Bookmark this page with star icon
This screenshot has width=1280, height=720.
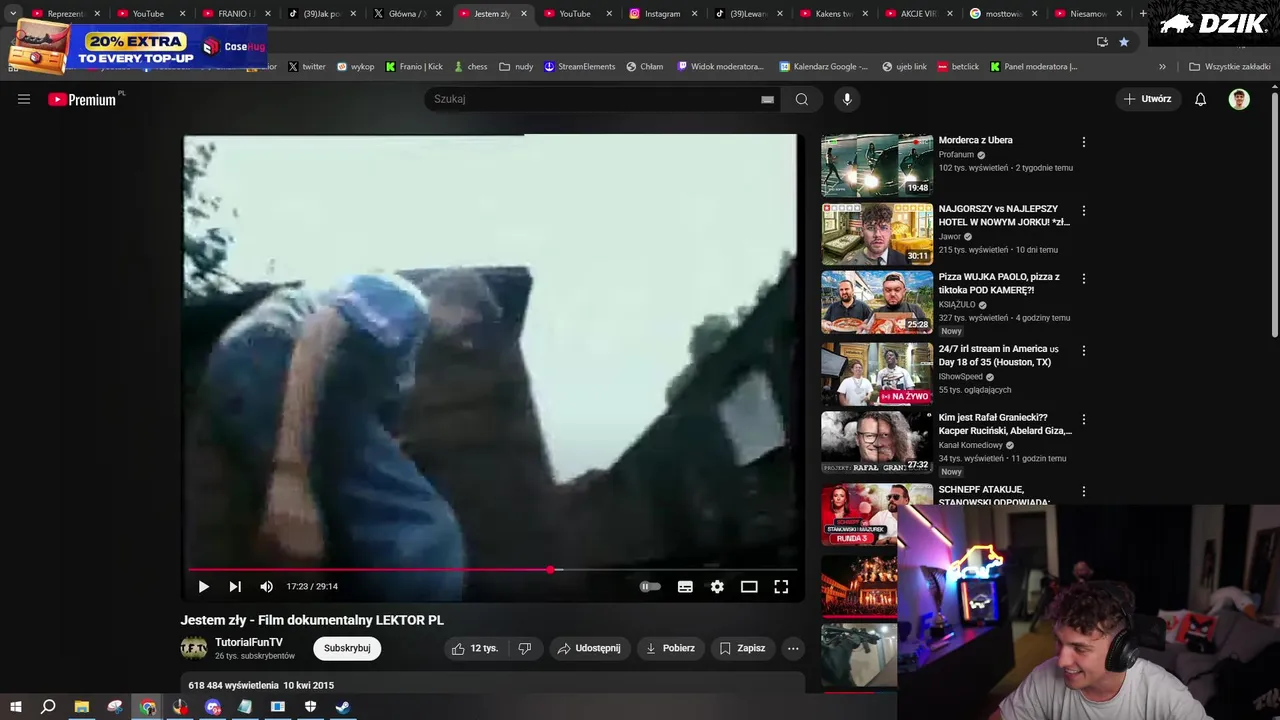pyautogui.click(x=1124, y=42)
